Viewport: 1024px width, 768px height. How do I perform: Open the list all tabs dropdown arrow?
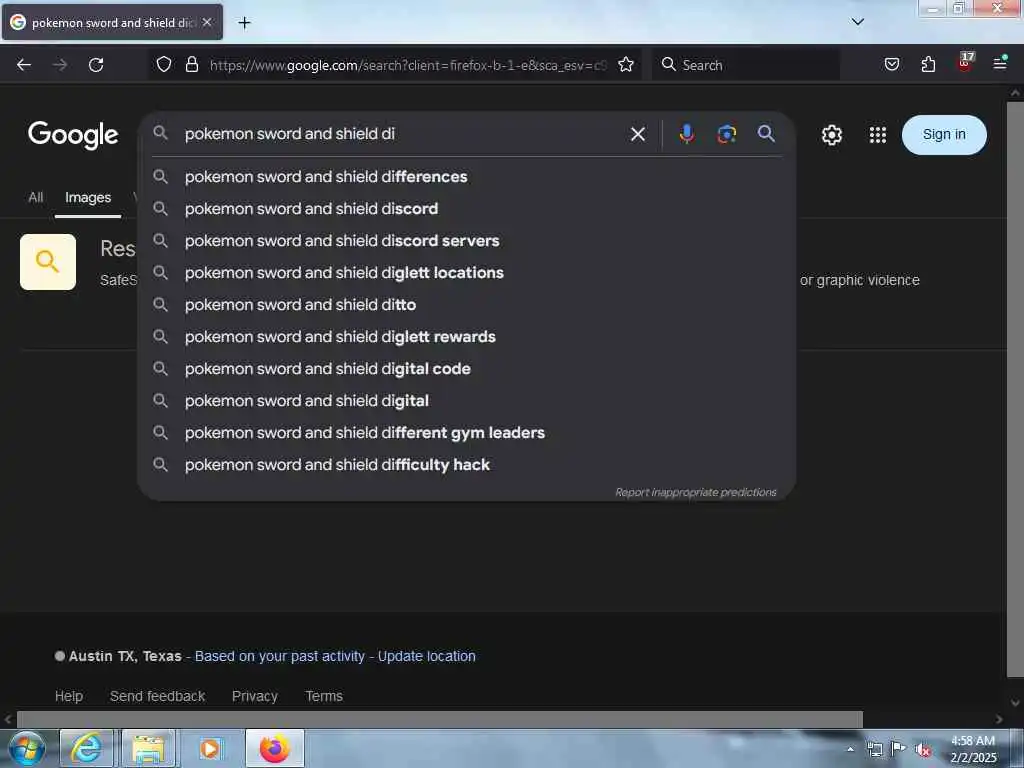click(857, 22)
